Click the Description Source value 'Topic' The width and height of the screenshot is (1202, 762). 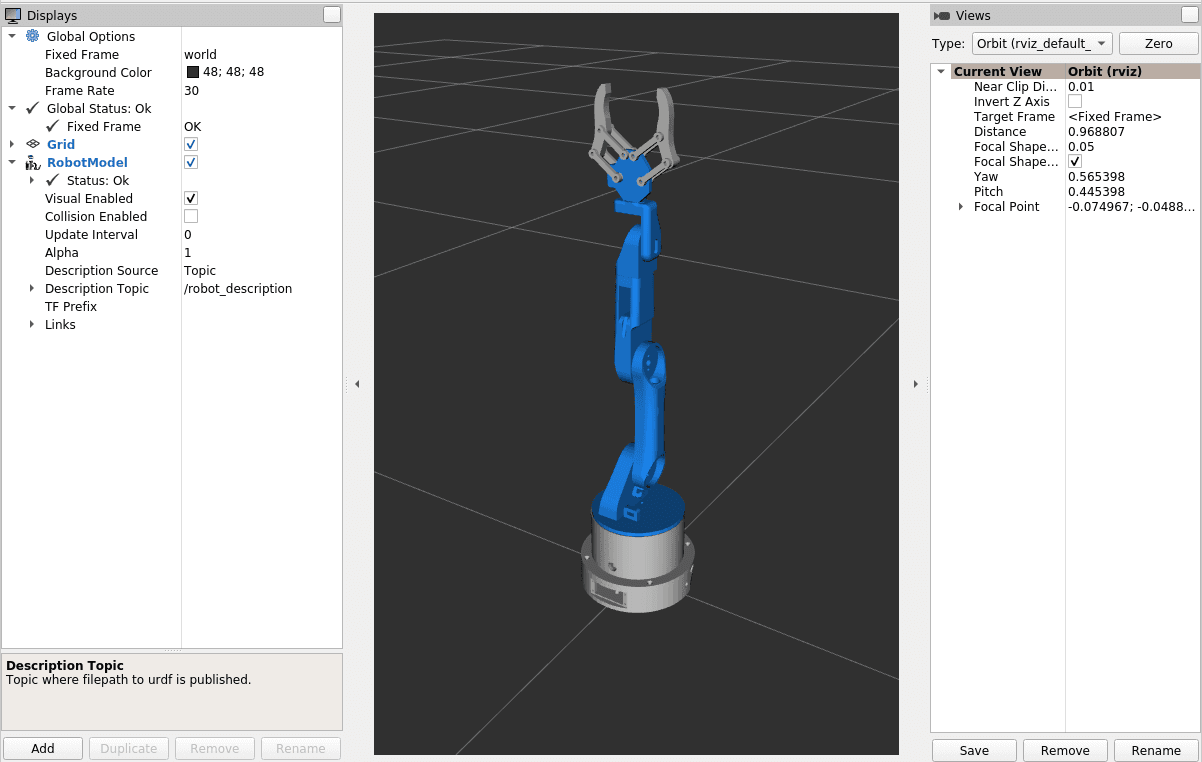[x=200, y=270]
